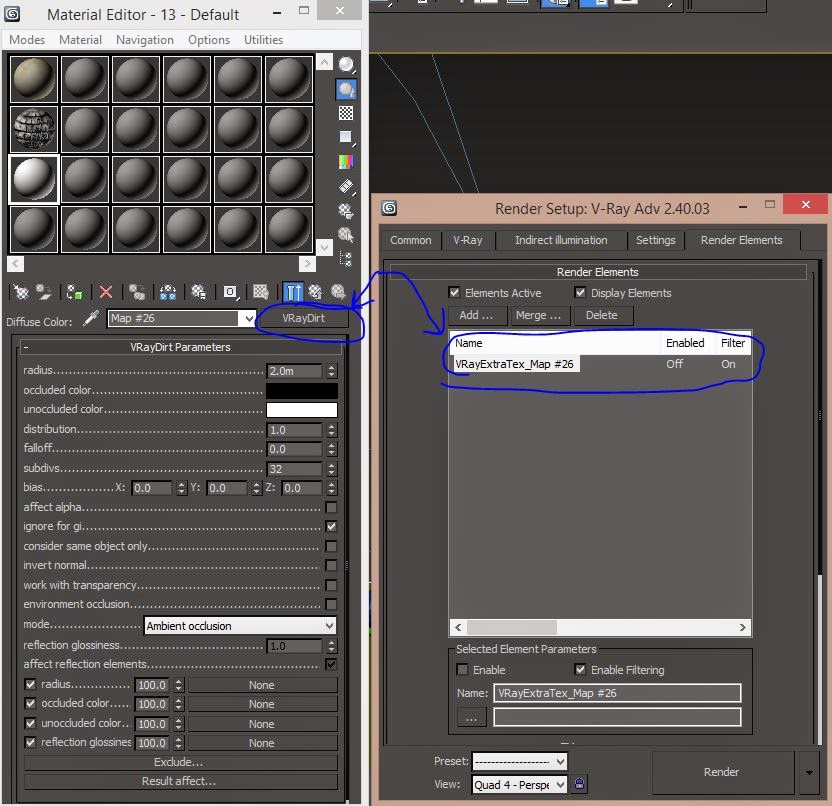The width and height of the screenshot is (832, 806).
Task: Toggle the invert normal checkbox
Action: [x=331, y=565]
